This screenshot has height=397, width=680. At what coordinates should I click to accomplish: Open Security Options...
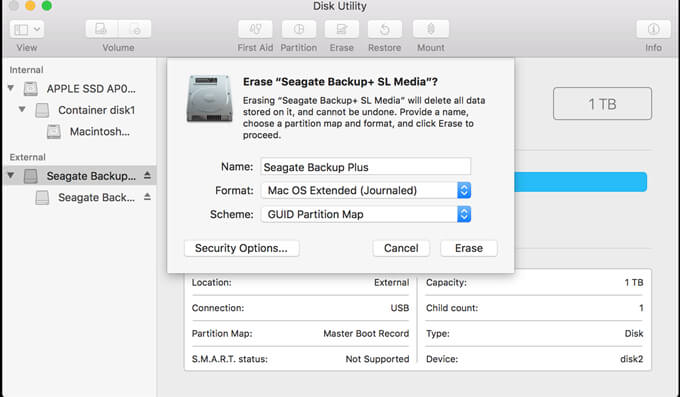[242, 248]
